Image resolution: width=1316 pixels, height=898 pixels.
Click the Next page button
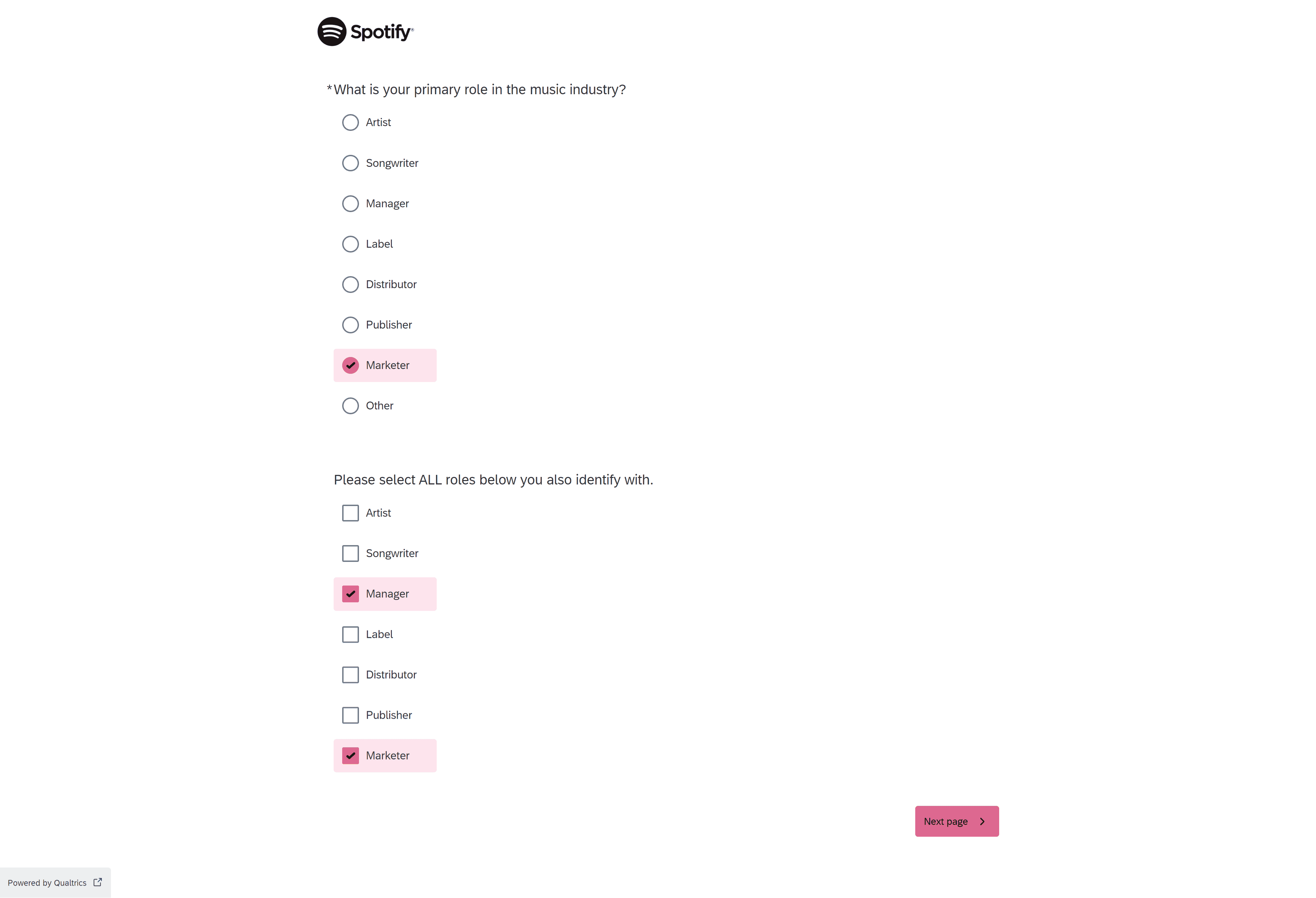pyautogui.click(x=956, y=821)
